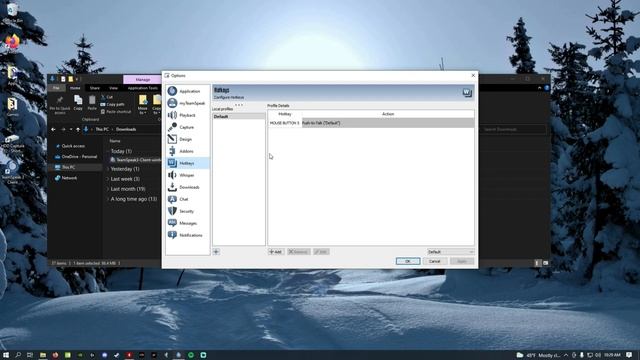
Task: Click Paste shortcut in Clipboard group
Action: (x=116, y=112)
